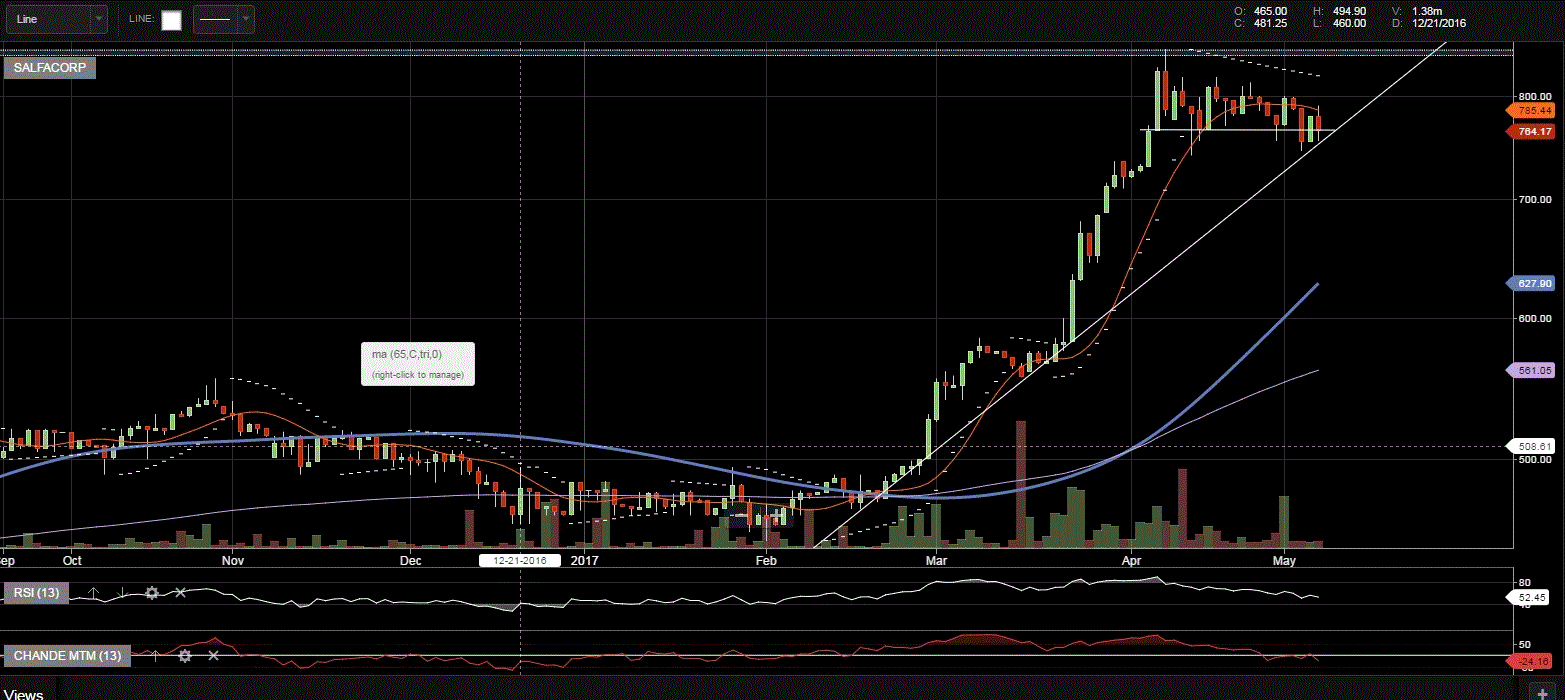Remove CHANDE MTM (13) study with X
This screenshot has width=1565, height=700.
(x=213, y=655)
